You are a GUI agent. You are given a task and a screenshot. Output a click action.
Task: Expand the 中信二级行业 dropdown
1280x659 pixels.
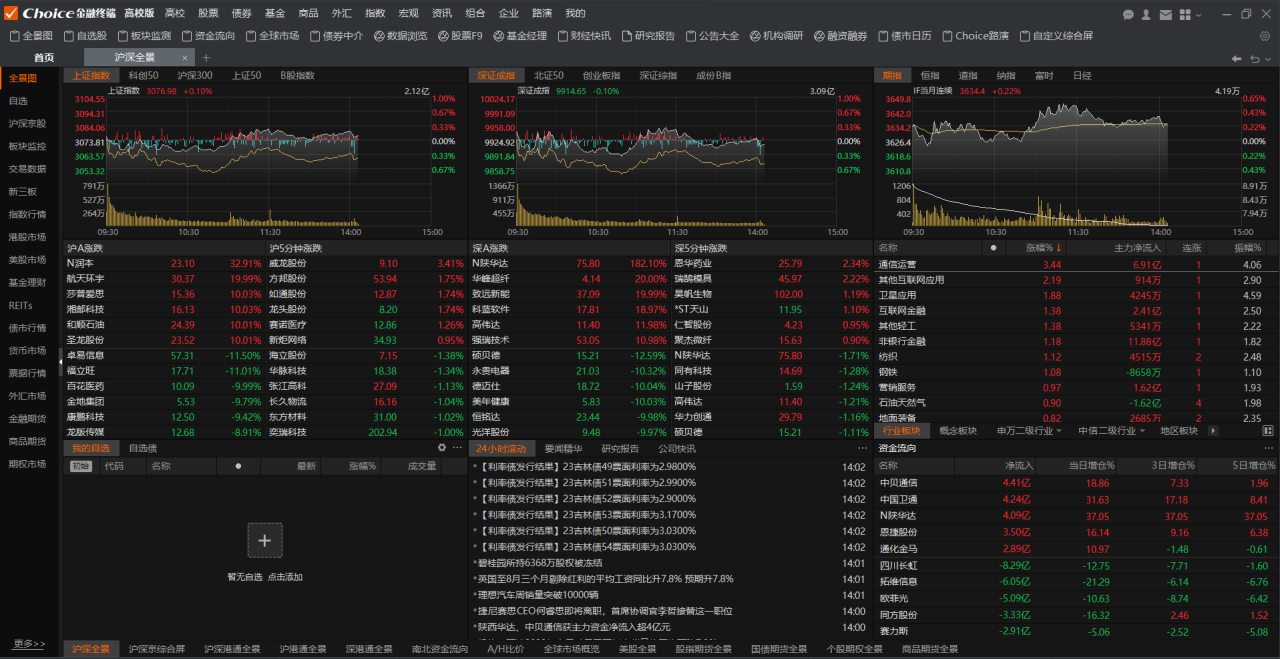(x=1110, y=431)
